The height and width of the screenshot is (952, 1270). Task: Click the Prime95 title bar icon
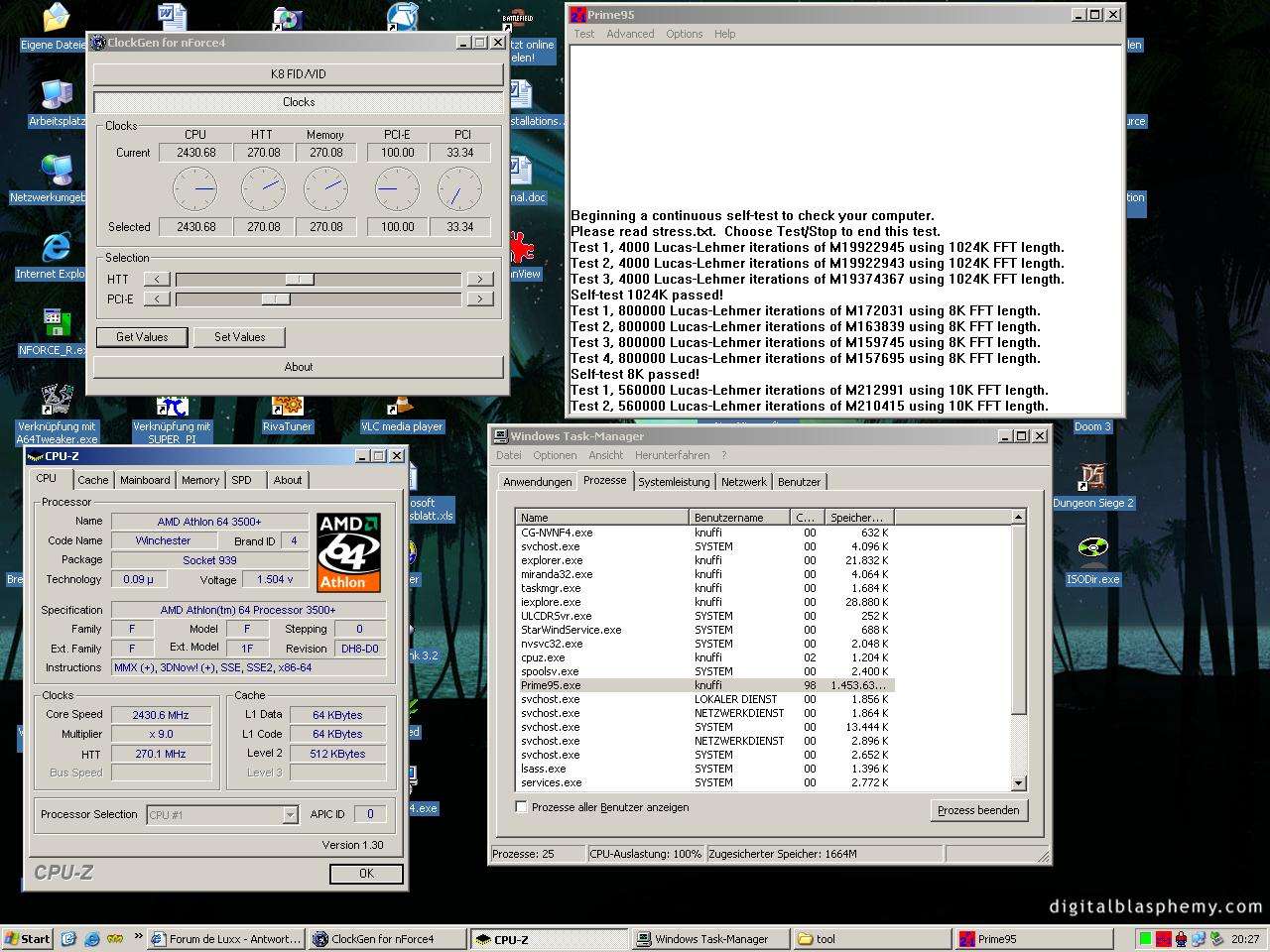pyautogui.click(x=577, y=15)
